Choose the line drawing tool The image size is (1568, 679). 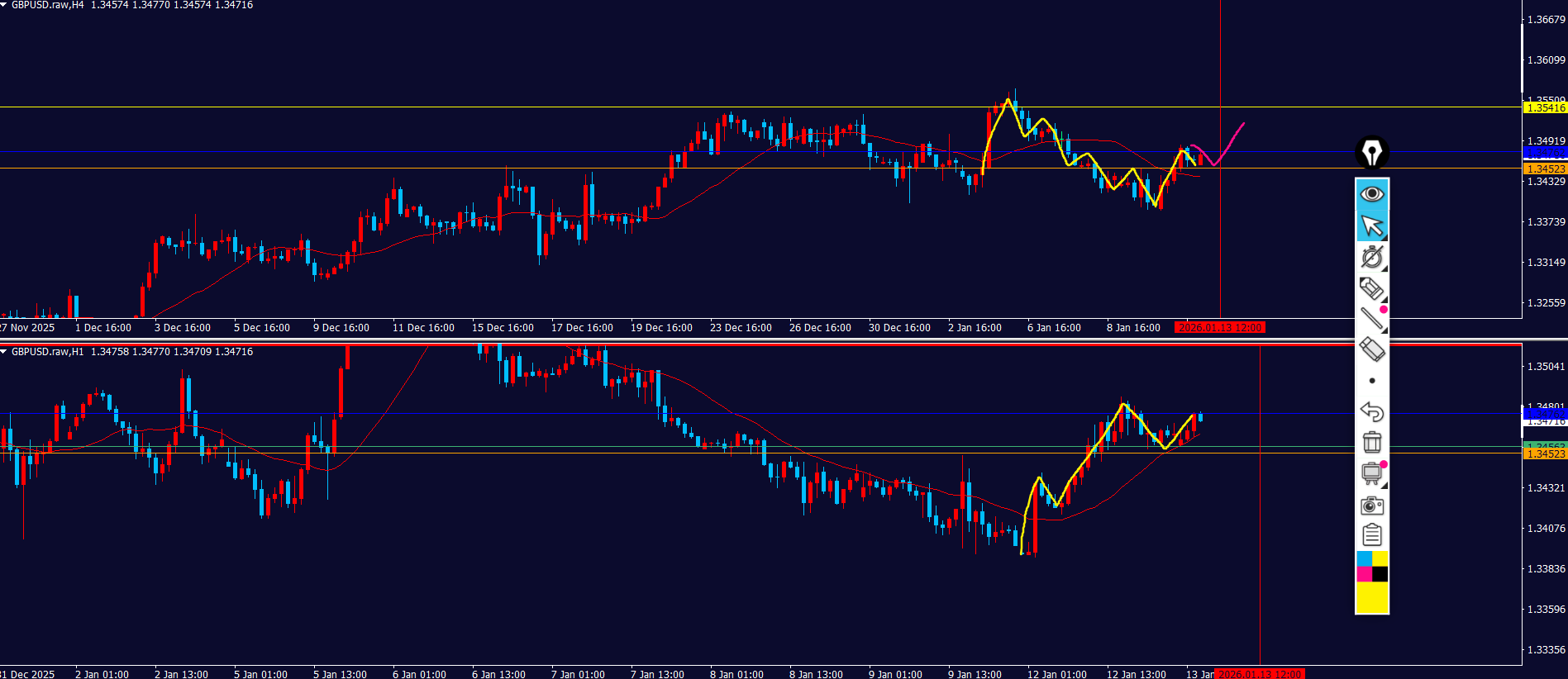[x=1372, y=319]
